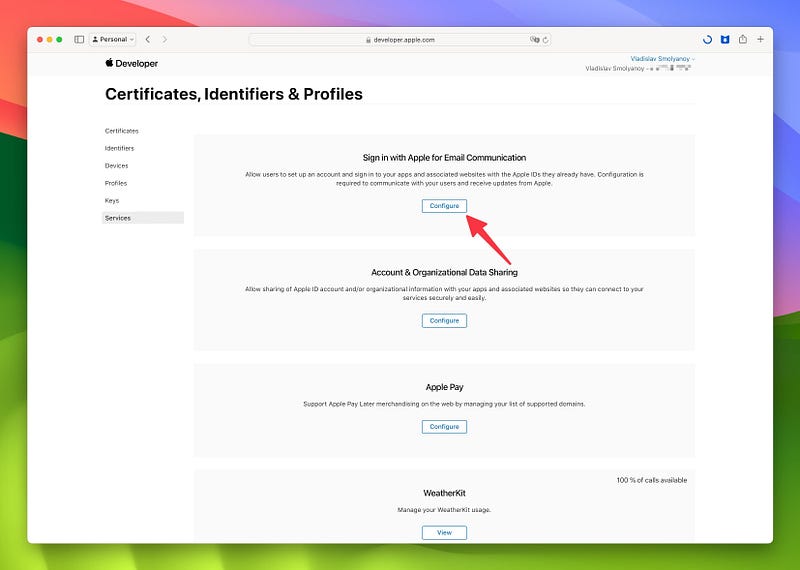Toggle the Safari sidebar icon

point(79,39)
